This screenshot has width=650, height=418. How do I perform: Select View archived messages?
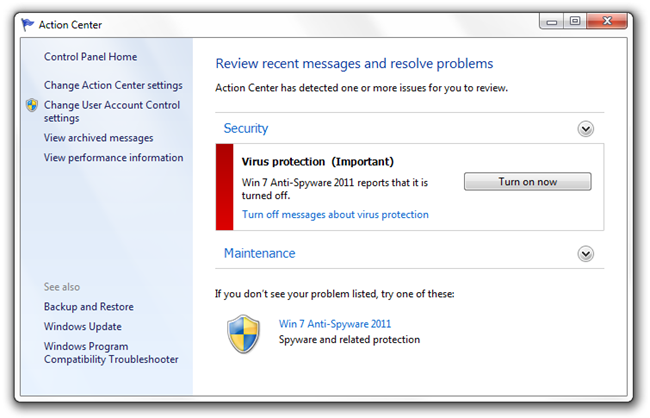[99, 138]
